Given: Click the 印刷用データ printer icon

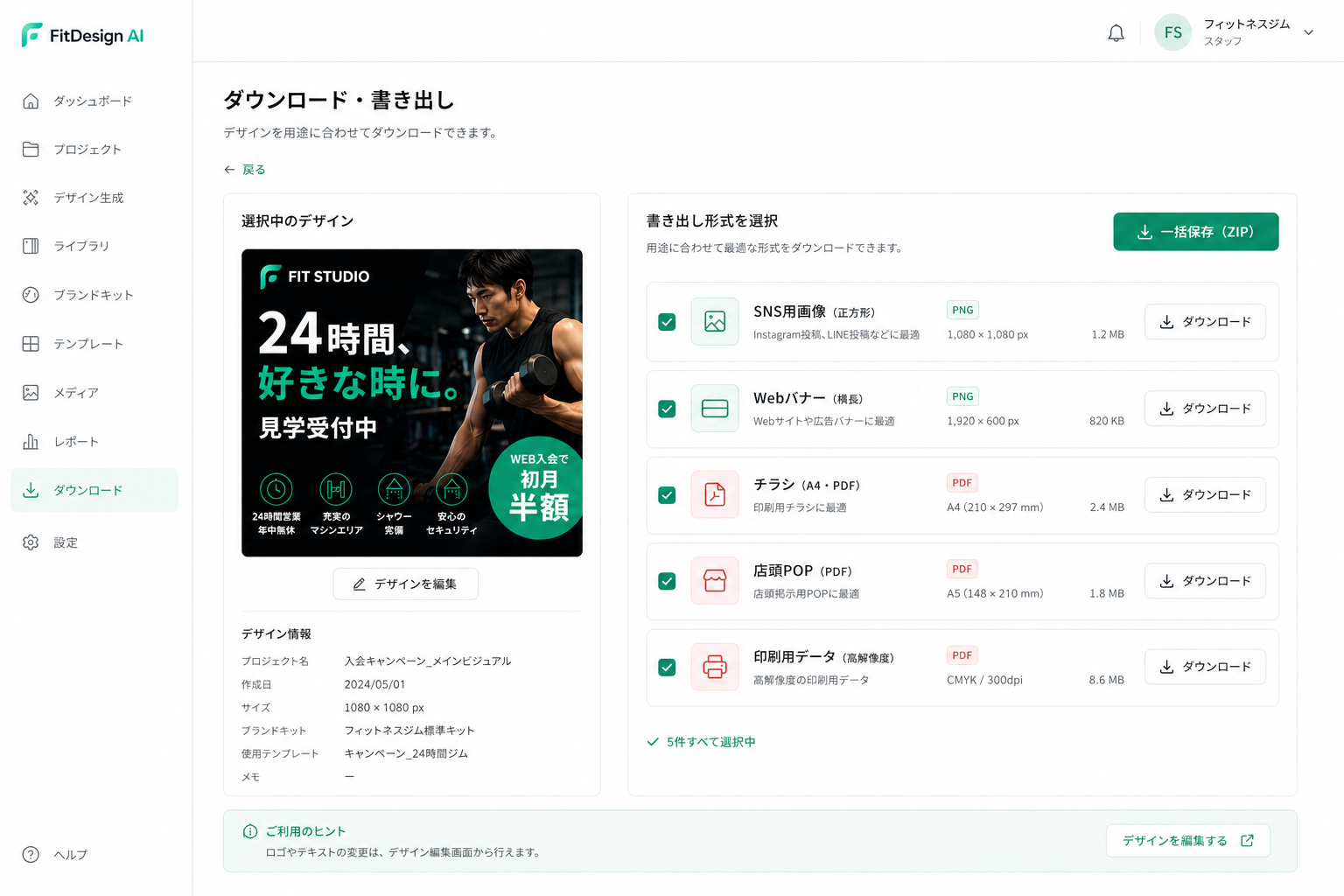Looking at the screenshot, I should click(715, 668).
